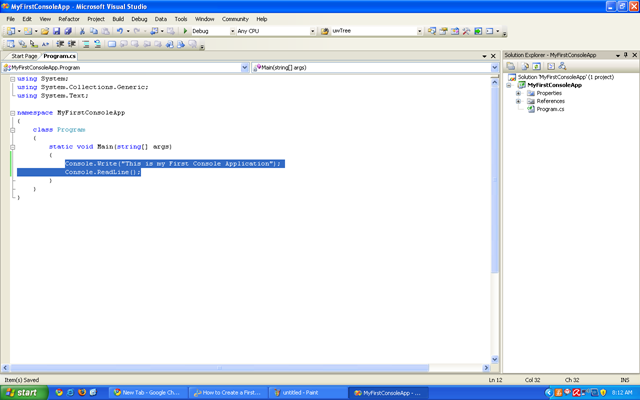640x400 pixels.
Task: Toggle a bookmark with the bookmark icon
Action: click(x=112, y=44)
